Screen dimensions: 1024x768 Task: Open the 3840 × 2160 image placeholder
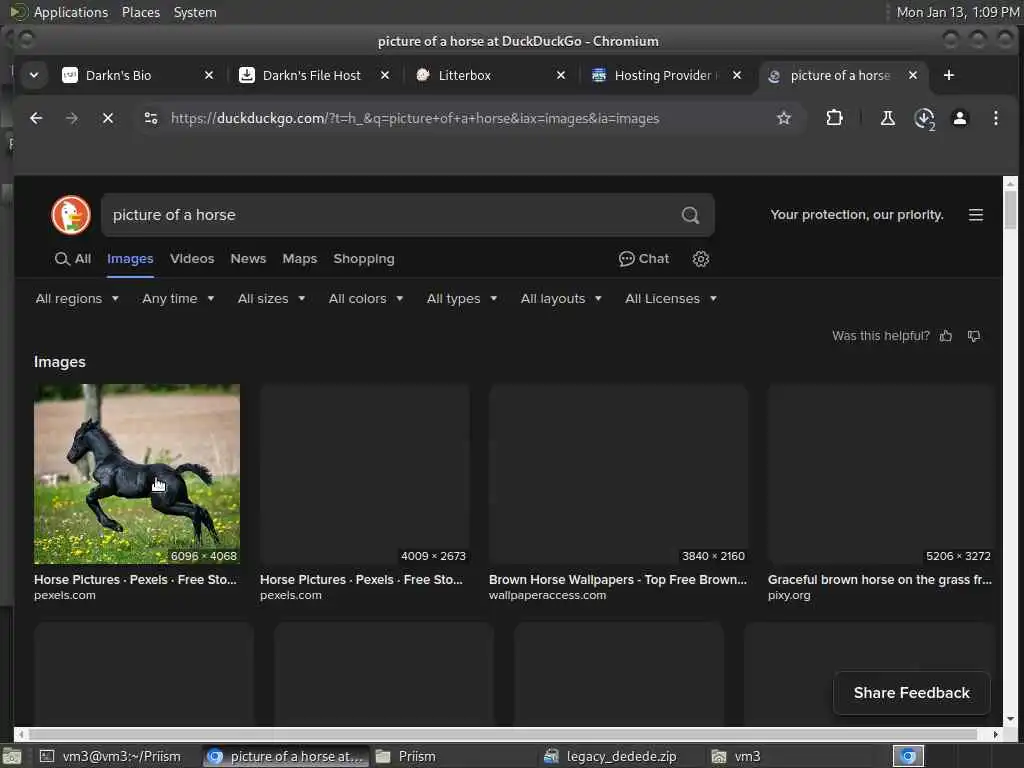tap(618, 474)
